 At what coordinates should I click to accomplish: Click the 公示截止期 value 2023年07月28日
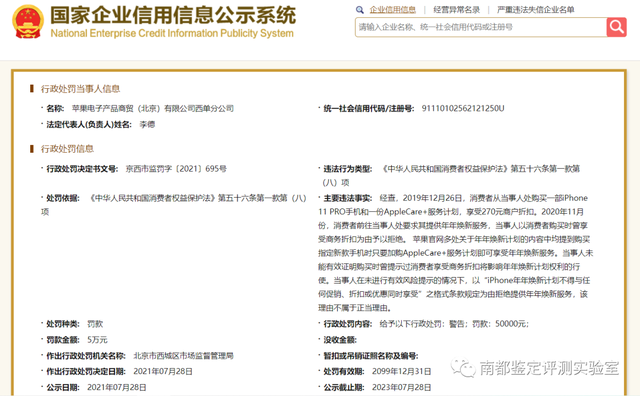402,387
